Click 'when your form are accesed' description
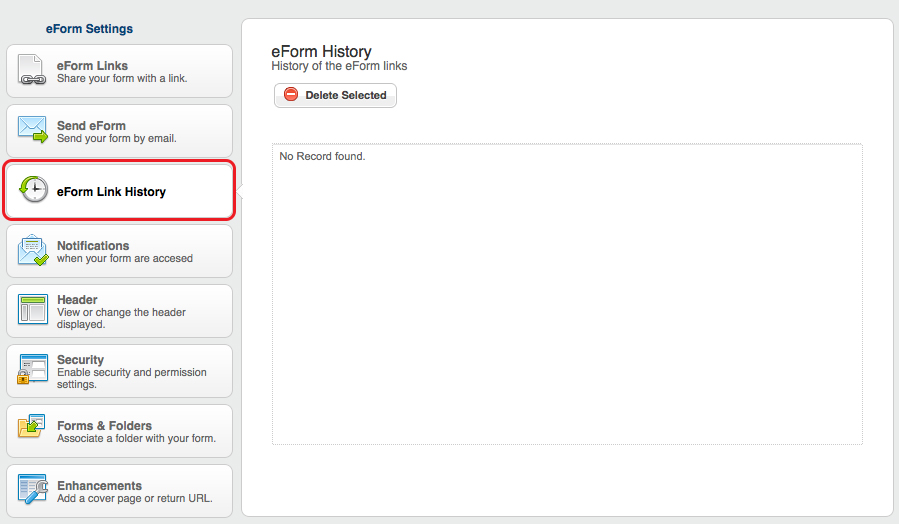 click(x=125, y=259)
